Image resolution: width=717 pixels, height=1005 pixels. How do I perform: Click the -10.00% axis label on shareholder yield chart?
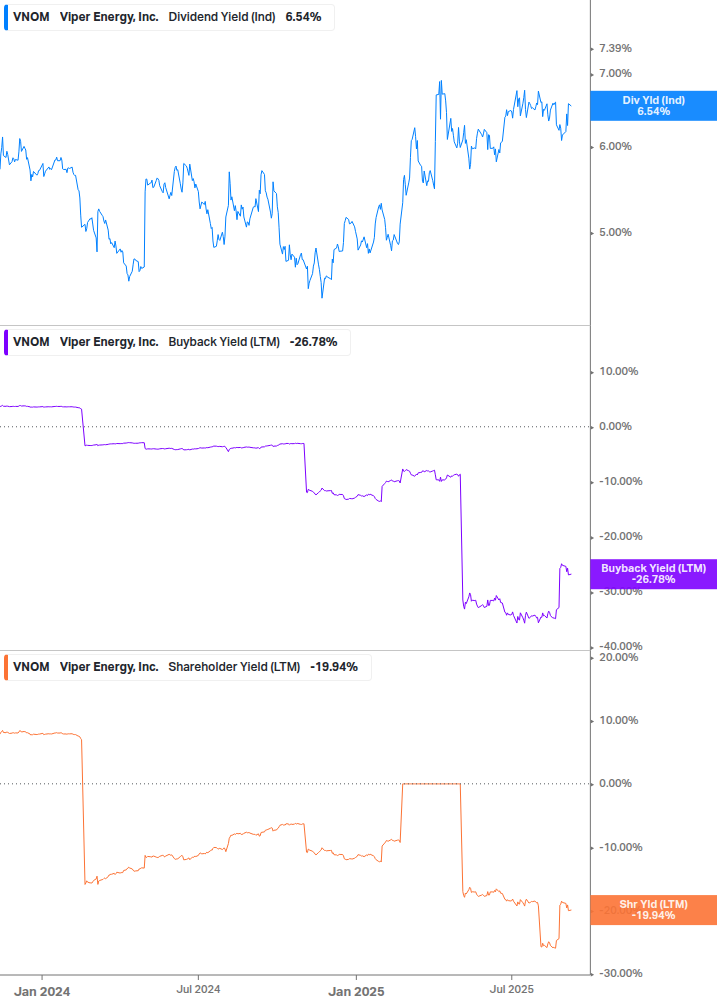coord(620,848)
